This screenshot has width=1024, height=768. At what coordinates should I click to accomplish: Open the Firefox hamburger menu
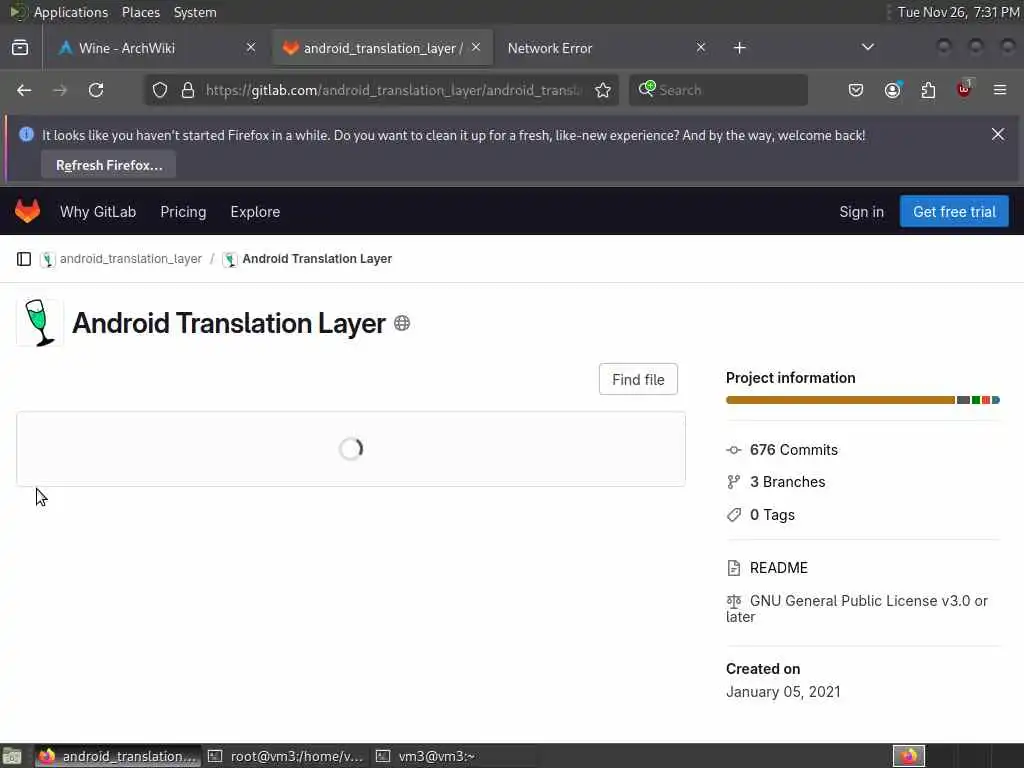(x=1000, y=90)
